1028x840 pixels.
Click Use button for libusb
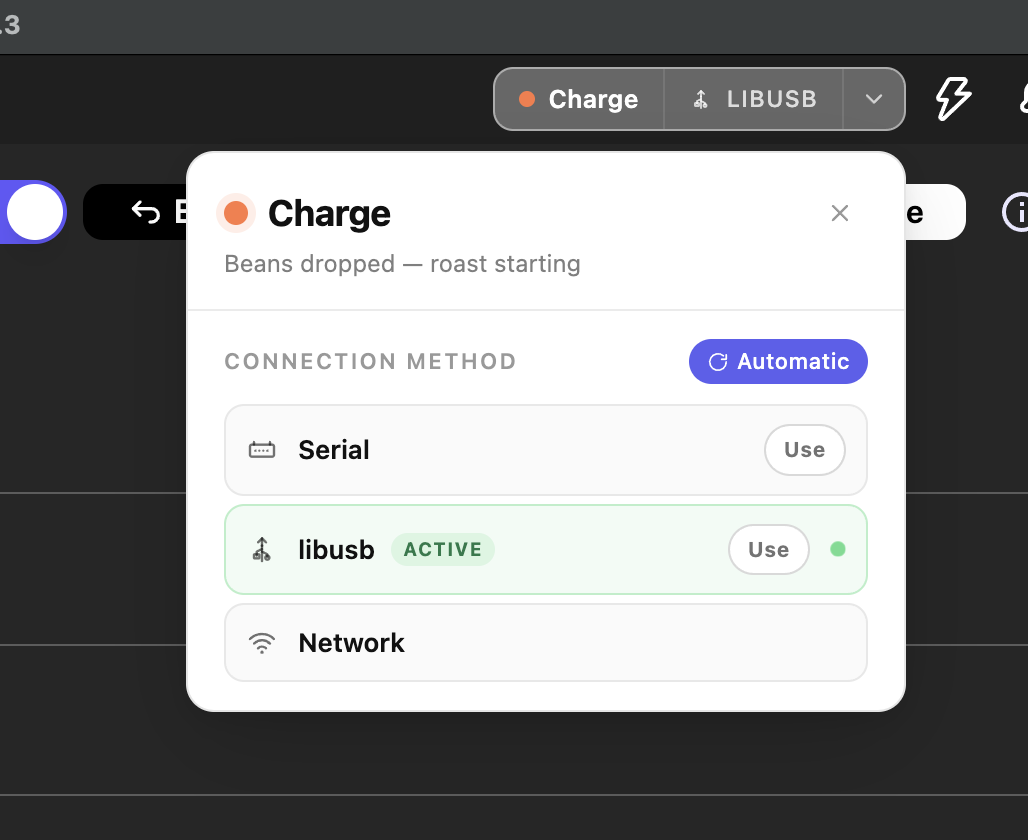(x=768, y=550)
